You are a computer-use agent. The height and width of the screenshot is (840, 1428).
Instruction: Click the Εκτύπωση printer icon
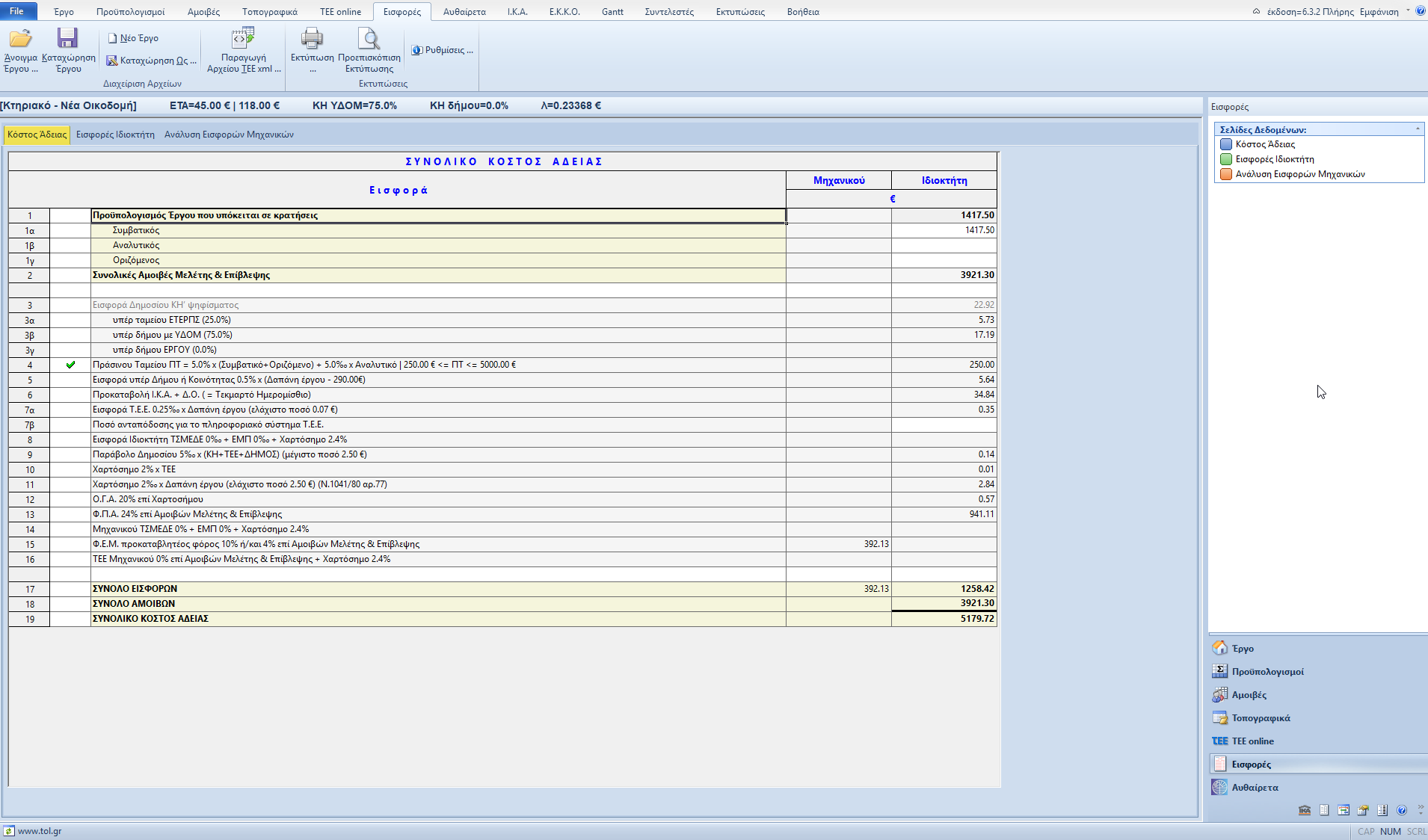coord(312,39)
